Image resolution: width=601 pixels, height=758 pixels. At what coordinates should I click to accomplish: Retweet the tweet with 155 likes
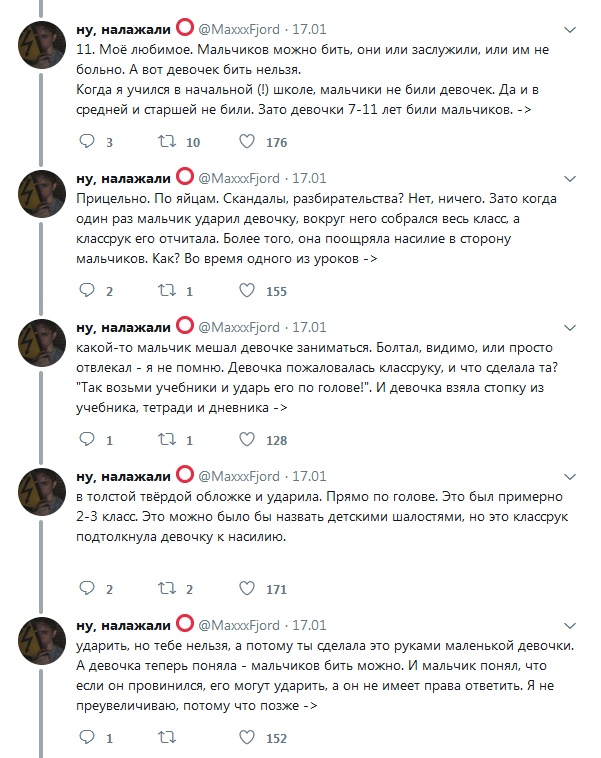(x=167, y=290)
